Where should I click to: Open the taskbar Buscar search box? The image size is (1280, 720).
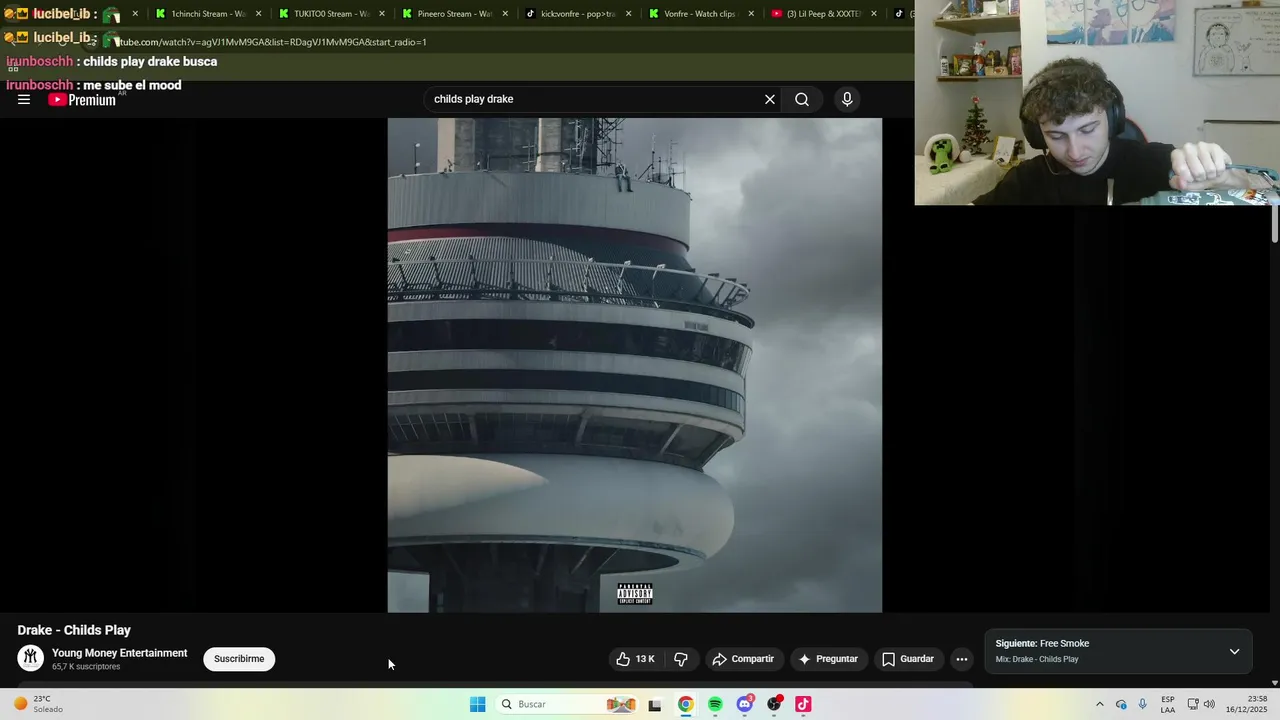pyautogui.click(x=567, y=704)
